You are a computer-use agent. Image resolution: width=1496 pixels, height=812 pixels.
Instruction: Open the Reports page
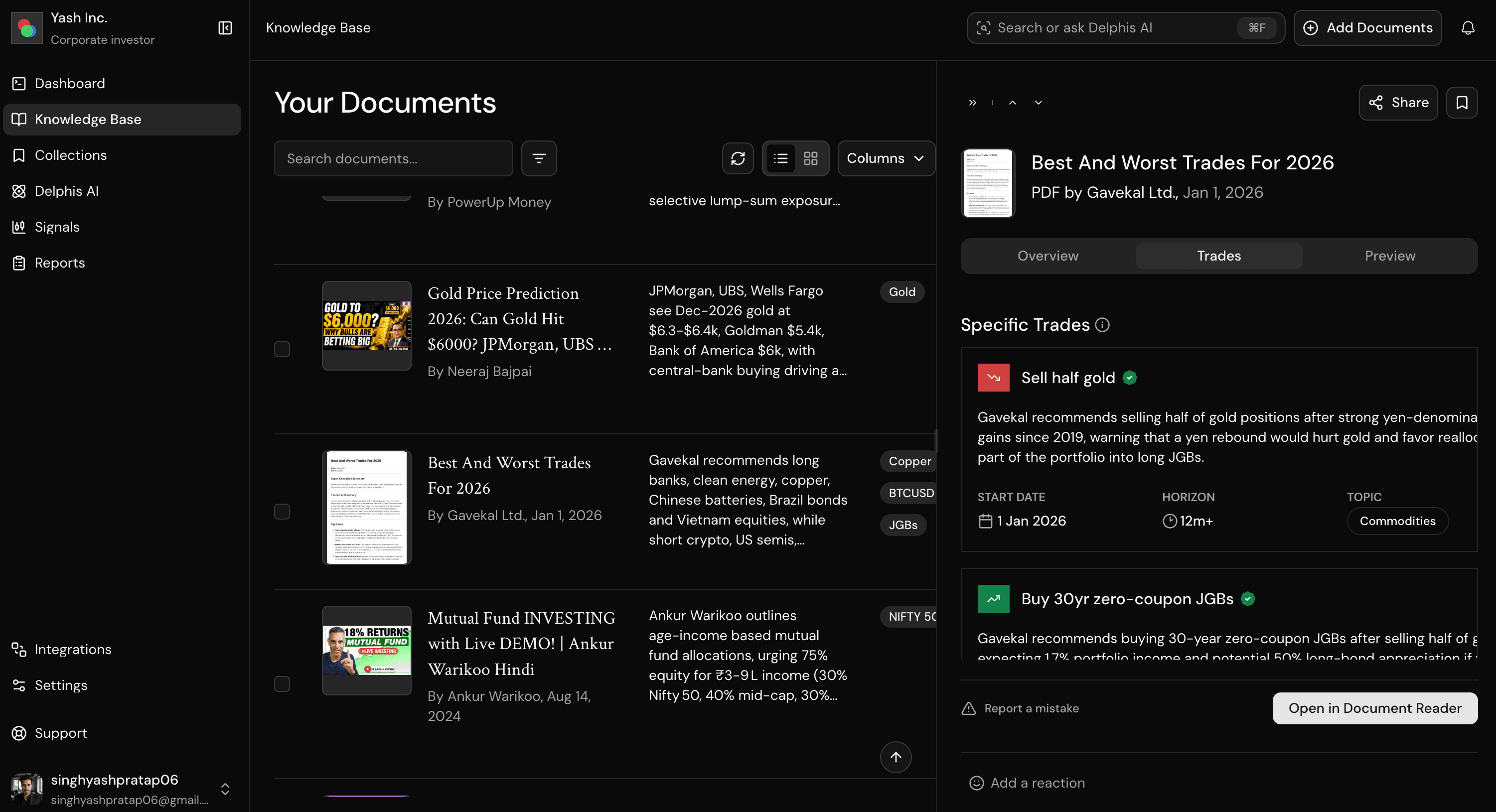pyautogui.click(x=122, y=264)
